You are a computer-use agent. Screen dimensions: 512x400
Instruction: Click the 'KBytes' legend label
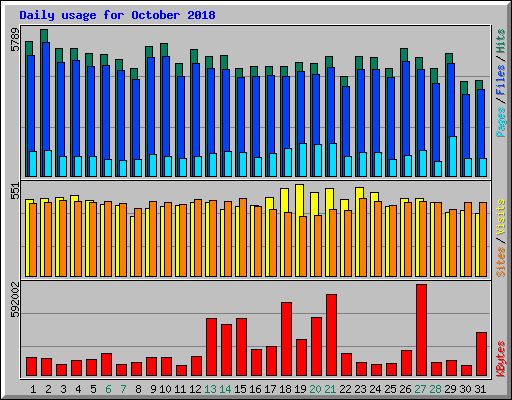pyautogui.click(x=501, y=359)
